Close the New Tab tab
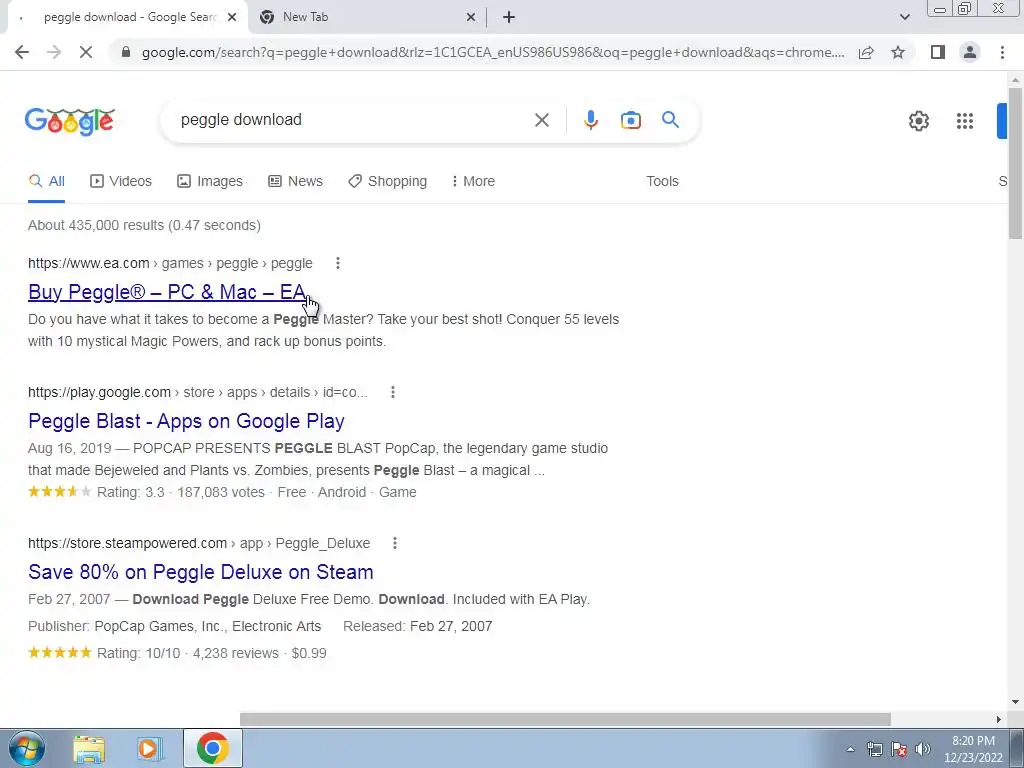Image resolution: width=1024 pixels, height=768 pixels. tap(471, 18)
